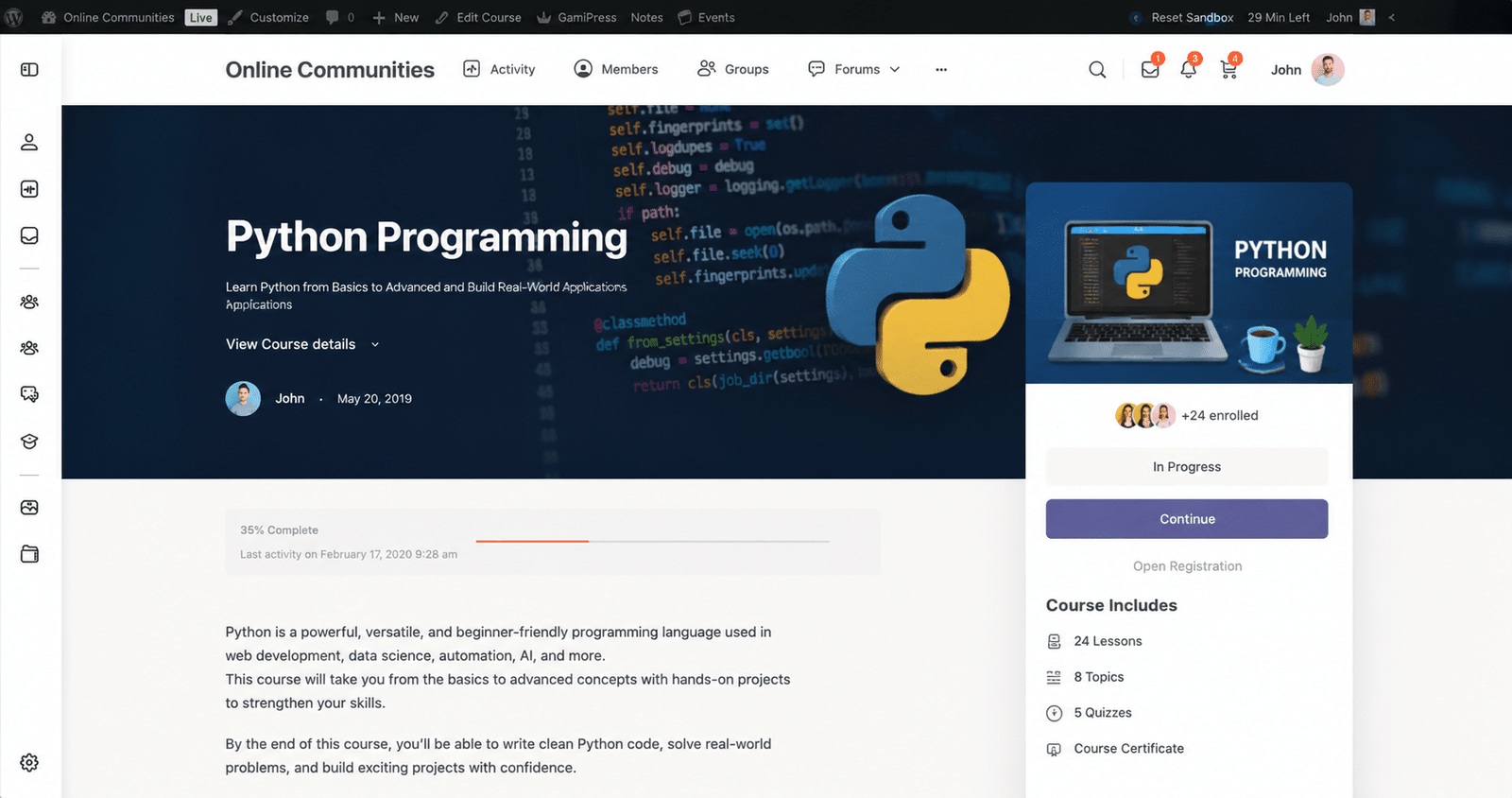Toggle the sidebar panel icon

pyautogui.click(x=29, y=69)
